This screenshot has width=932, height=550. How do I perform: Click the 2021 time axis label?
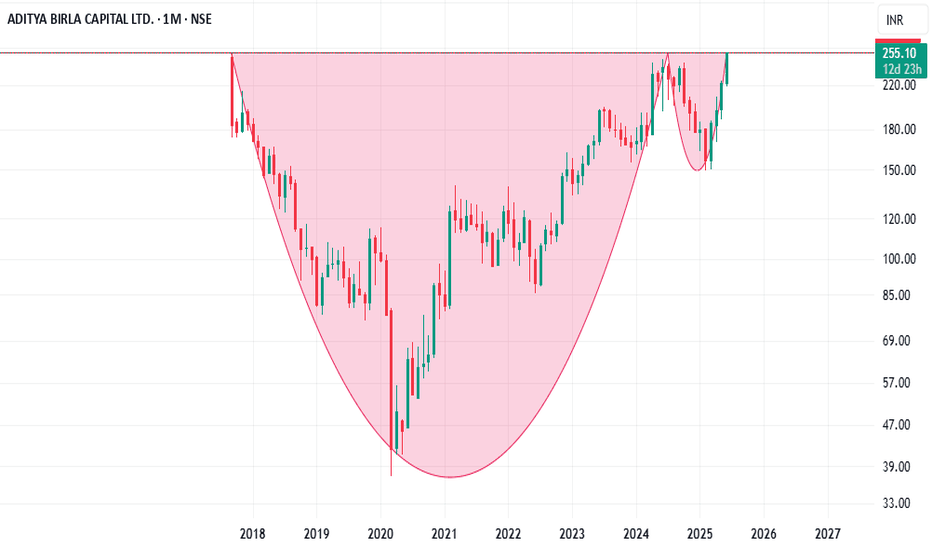tap(444, 534)
